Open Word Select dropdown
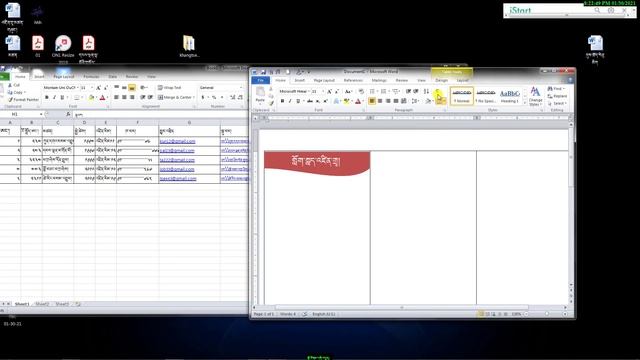 (x=557, y=103)
